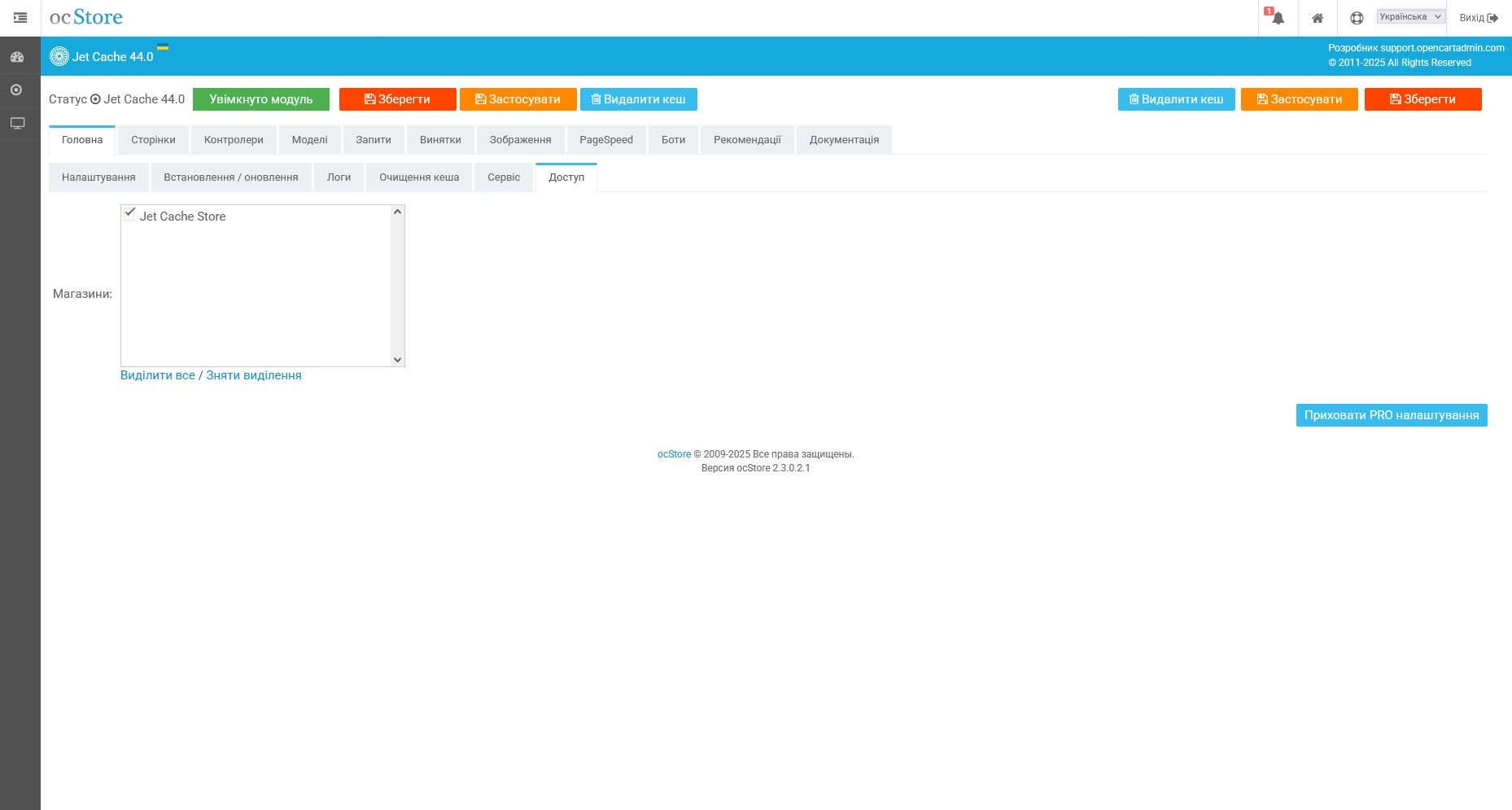
Task: Click the Jet Cache logo icon
Action: coord(59,56)
